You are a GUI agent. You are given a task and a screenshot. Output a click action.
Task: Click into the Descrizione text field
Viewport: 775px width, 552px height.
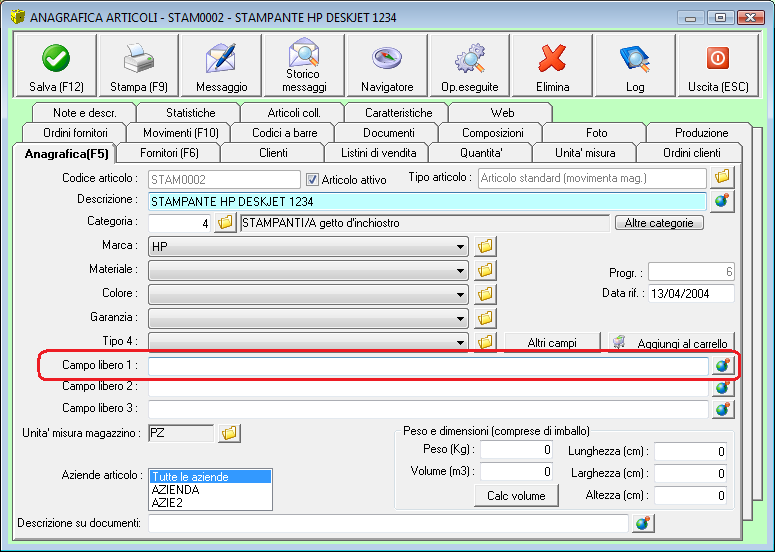coord(427,201)
